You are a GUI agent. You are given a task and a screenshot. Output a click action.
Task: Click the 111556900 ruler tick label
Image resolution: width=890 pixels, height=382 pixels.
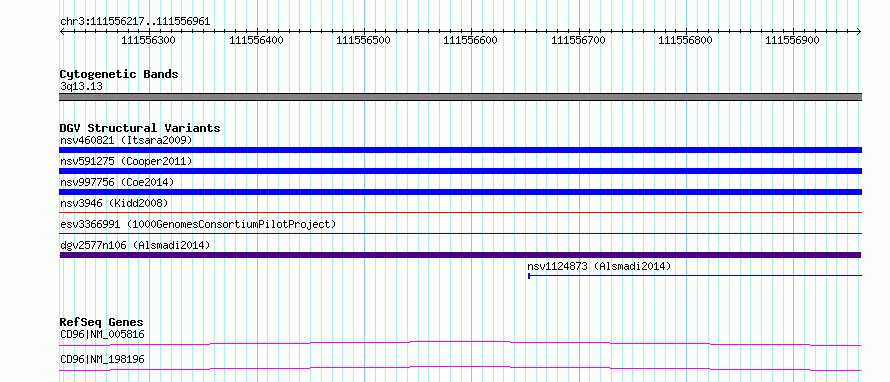pos(792,40)
